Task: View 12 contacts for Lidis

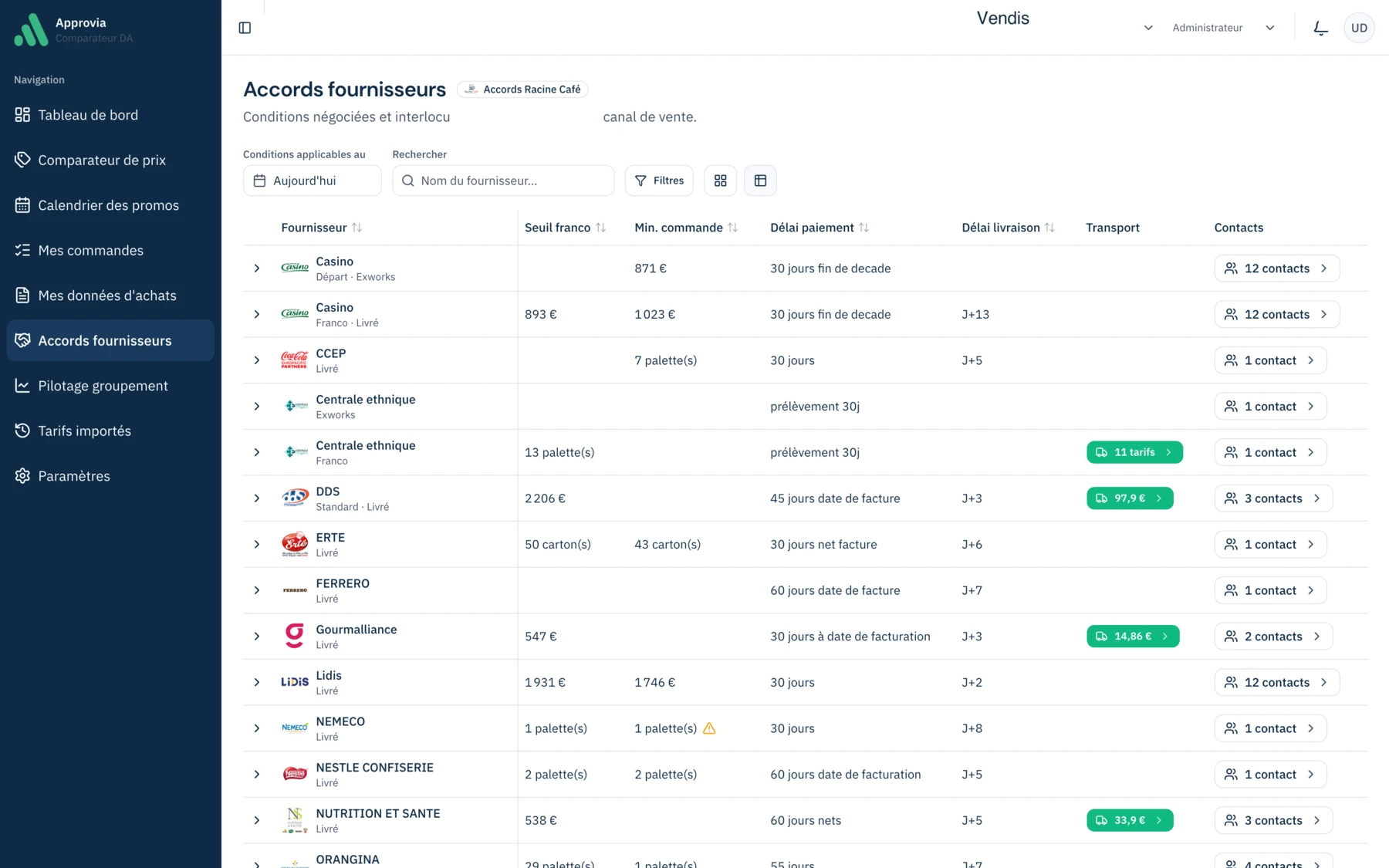Action: click(x=1277, y=682)
